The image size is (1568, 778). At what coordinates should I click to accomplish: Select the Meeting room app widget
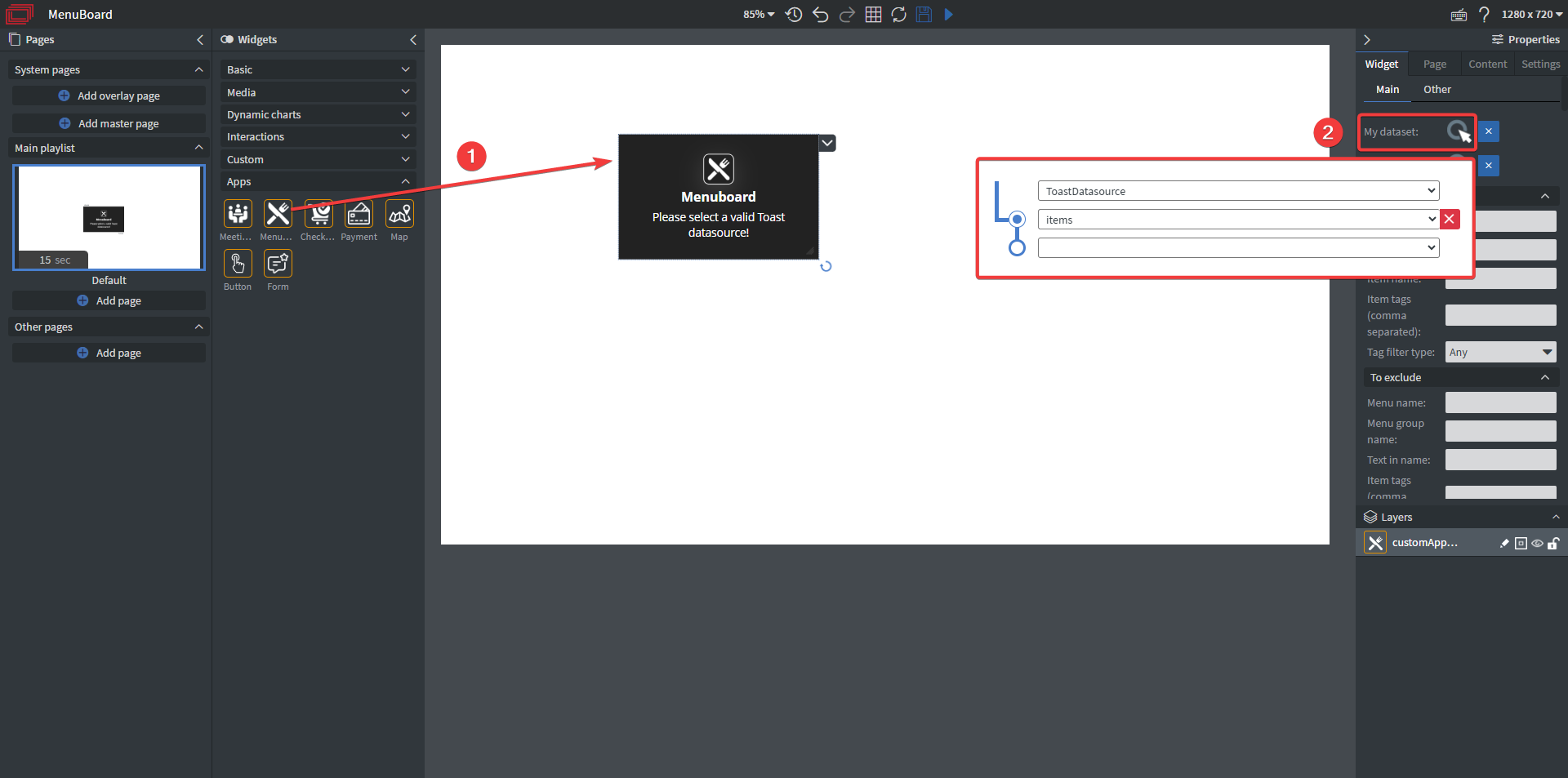pyautogui.click(x=238, y=214)
